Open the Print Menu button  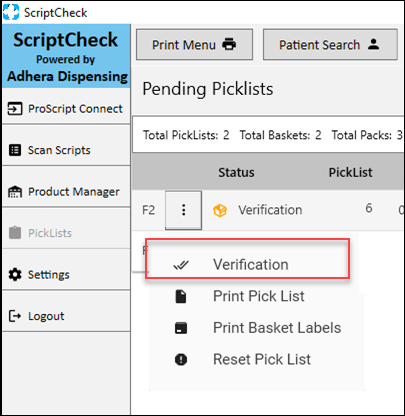pyautogui.click(x=194, y=44)
